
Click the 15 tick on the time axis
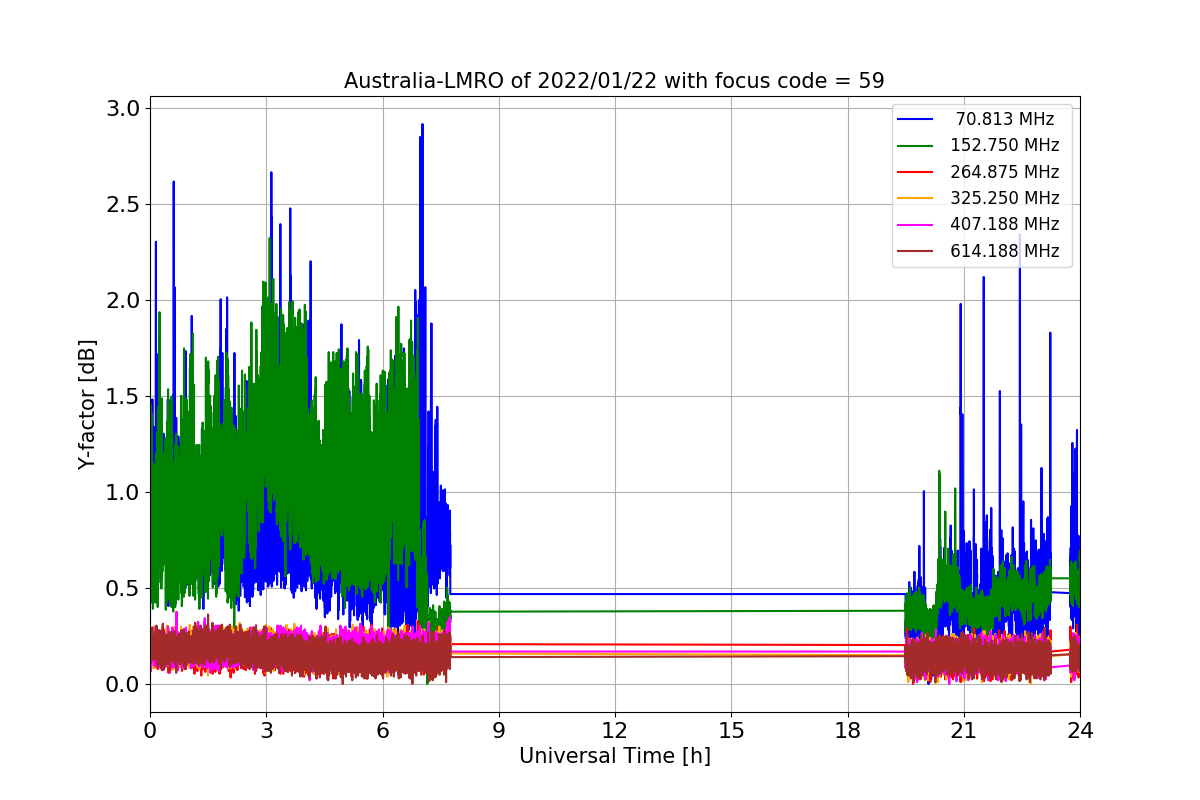click(x=731, y=731)
